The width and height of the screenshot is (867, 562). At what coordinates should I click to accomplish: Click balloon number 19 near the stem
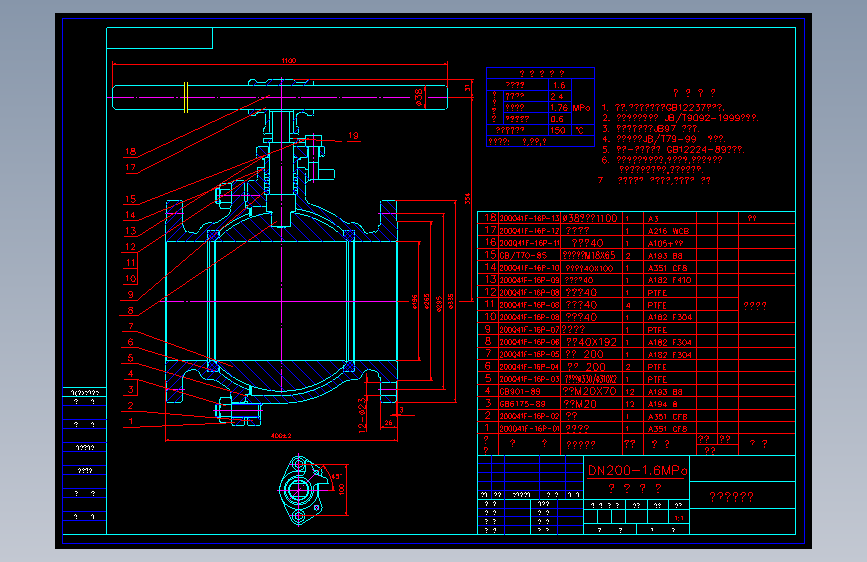click(353, 136)
